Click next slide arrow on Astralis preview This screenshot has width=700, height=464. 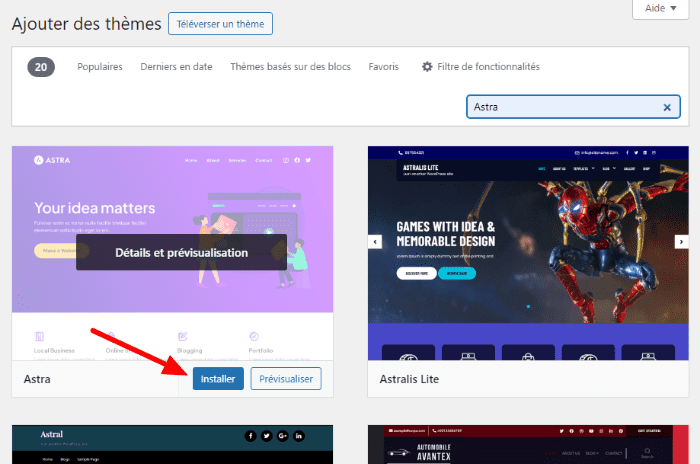(681, 242)
